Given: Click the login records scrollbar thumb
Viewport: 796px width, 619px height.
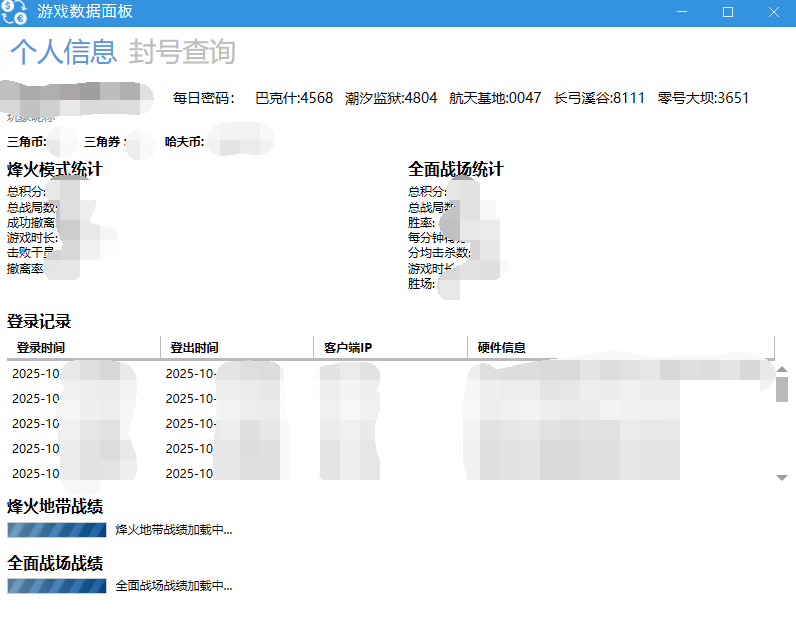Looking at the screenshot, I should (x=782, y=388).
